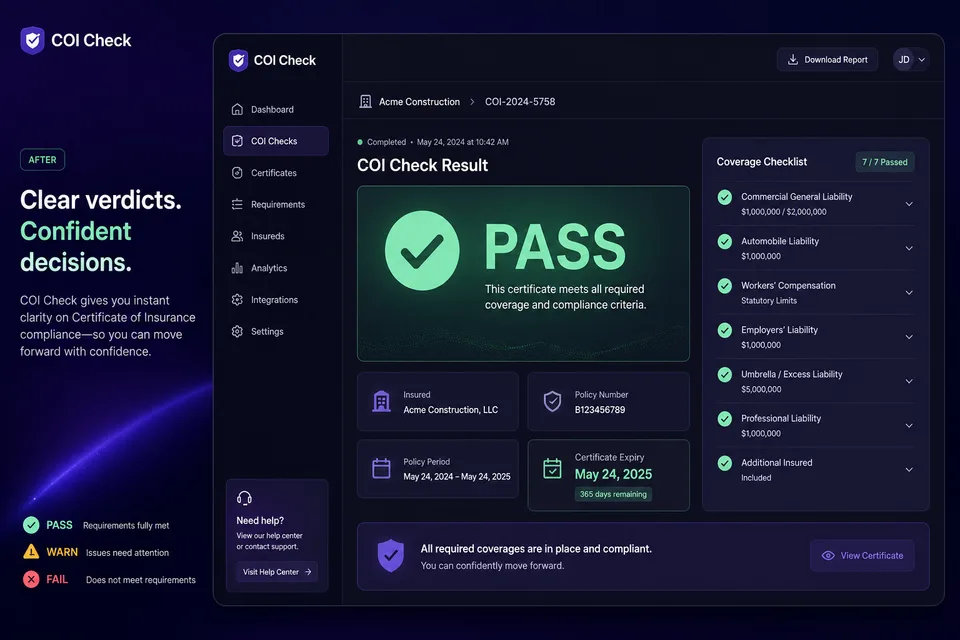Click the COI Check Result heading
The width and height of the screenshot is (960, 640).
point(422,165)
